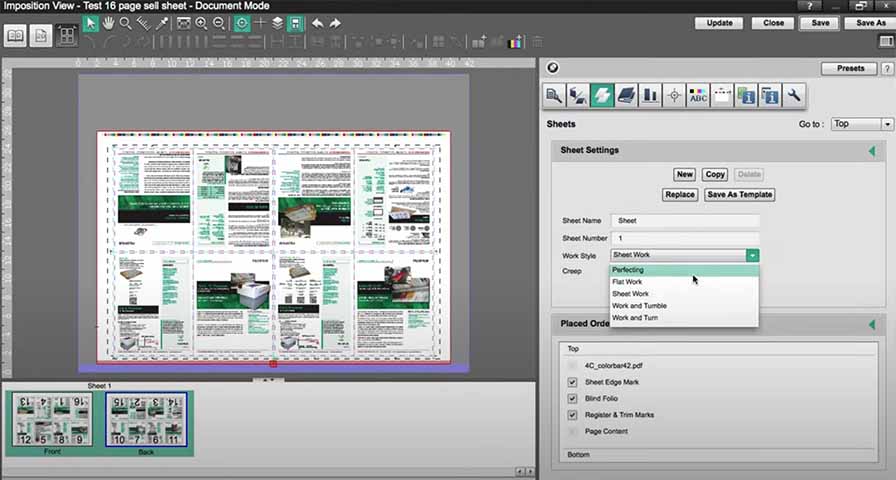The image size is (896, 480).
Task: Click the Save button
Action: pos(821,23)
